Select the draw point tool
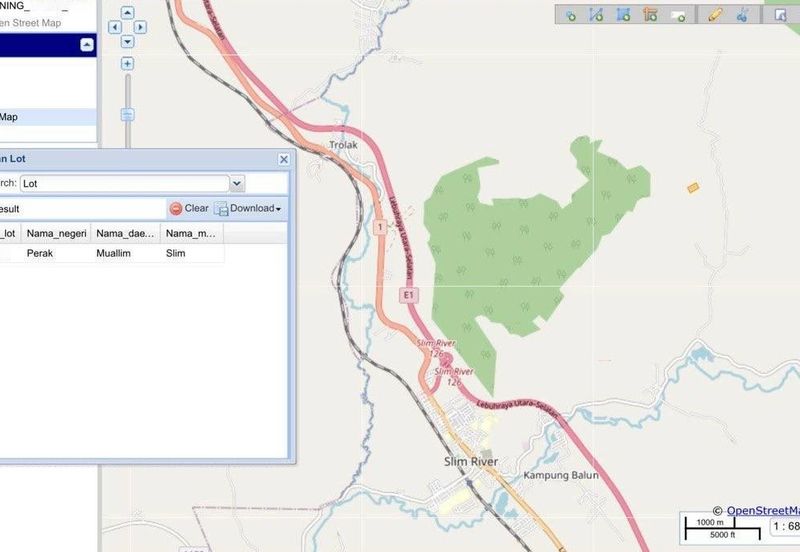 point(570,15)
